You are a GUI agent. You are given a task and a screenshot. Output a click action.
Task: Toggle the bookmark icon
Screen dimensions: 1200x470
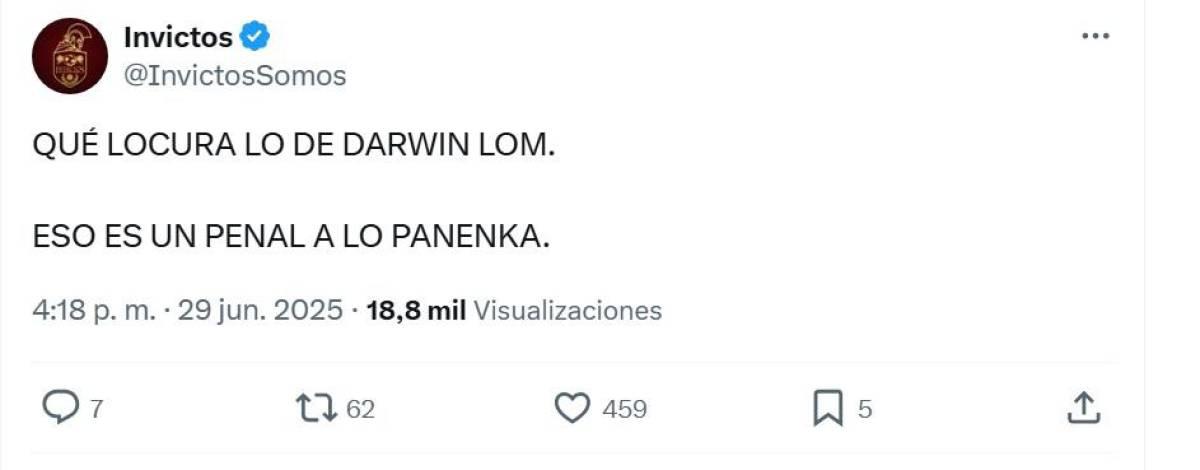click(x=828, y=408)
